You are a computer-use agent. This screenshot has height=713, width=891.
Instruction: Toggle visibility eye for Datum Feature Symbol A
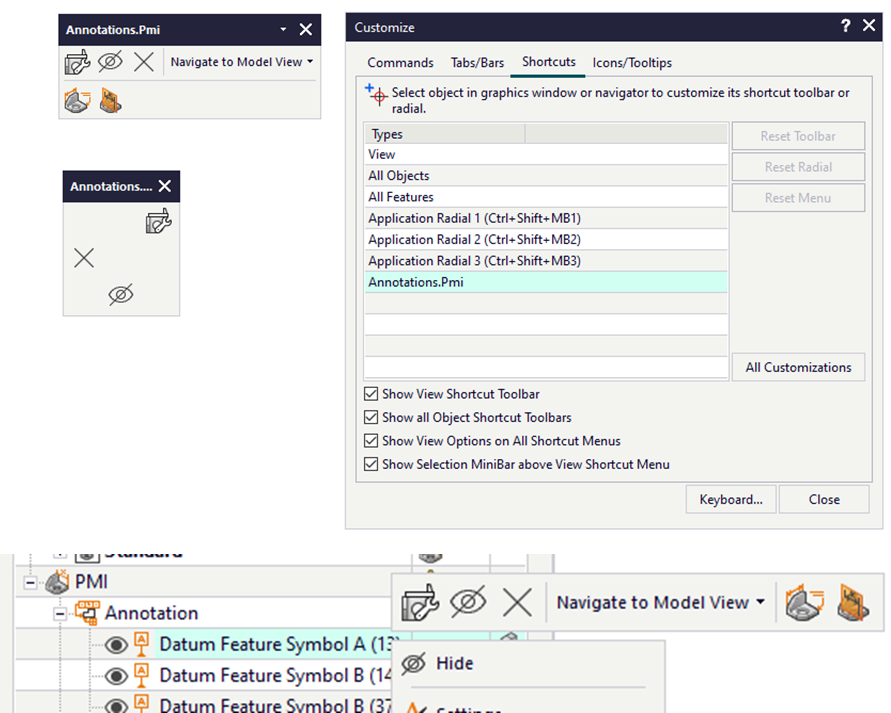[x=116, y=645]
